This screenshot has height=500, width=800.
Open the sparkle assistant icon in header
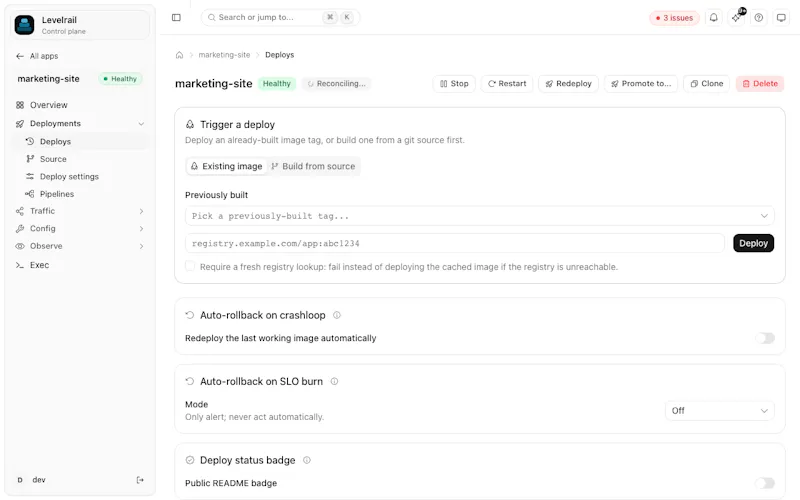(736, 17)
